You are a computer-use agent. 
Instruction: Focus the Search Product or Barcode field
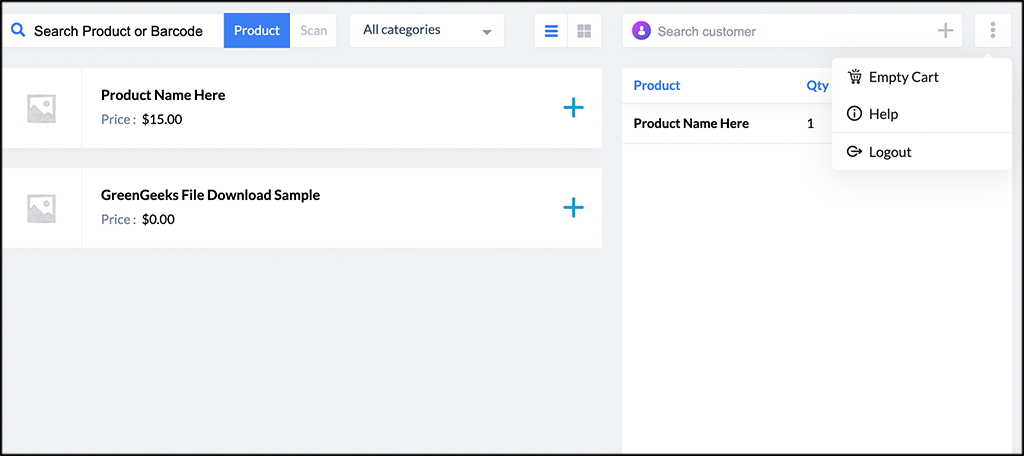(x=118, y=31)
